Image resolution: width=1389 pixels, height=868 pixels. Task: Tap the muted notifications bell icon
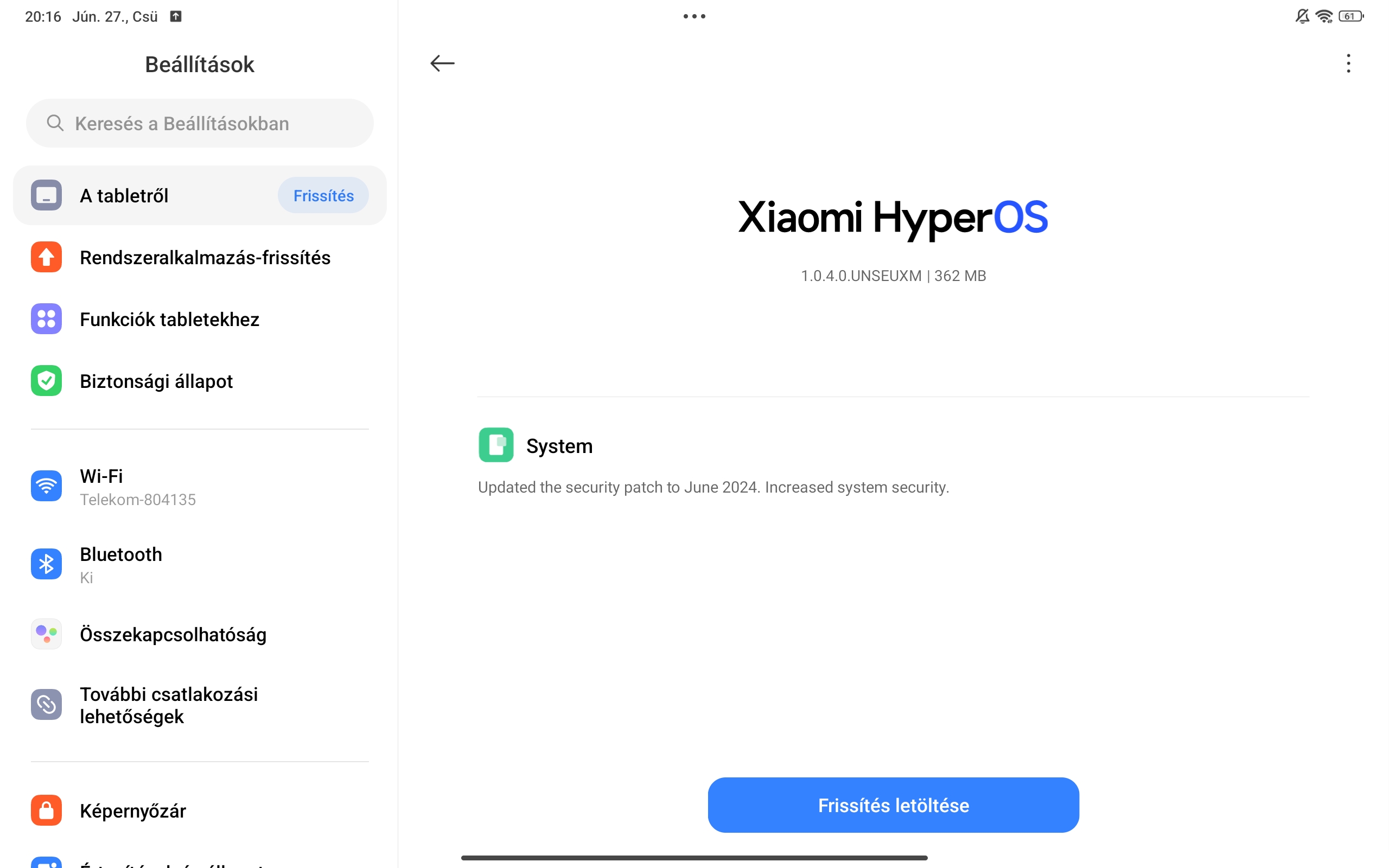tap(1302, 16)
